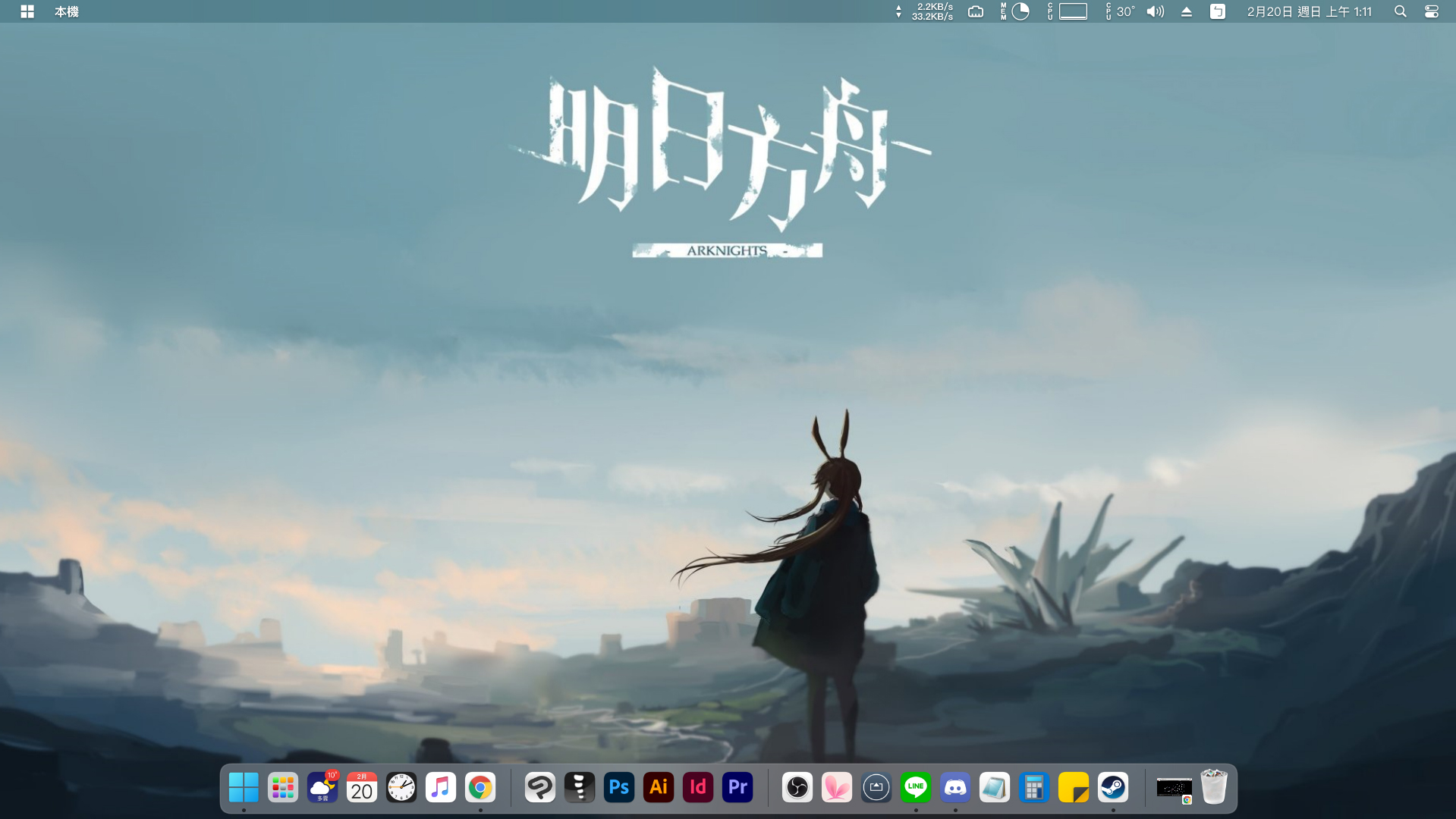This screenshot has height=819, width=1456.
Task: Click the network adapter icon in menu bar
Action: (976, 11)
